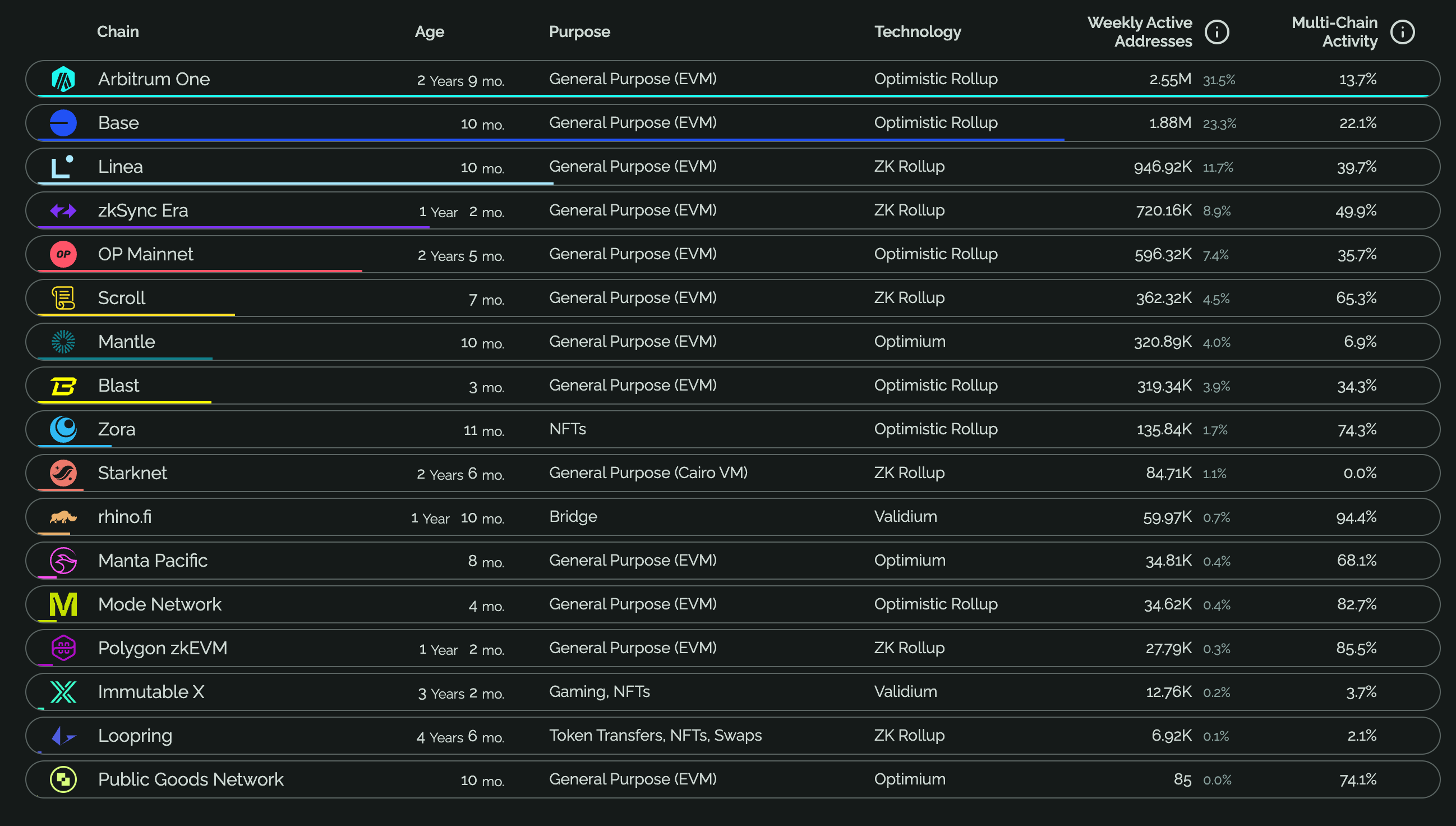
Task: Click the Zora blue orb icon
Action: click(63, 429)
